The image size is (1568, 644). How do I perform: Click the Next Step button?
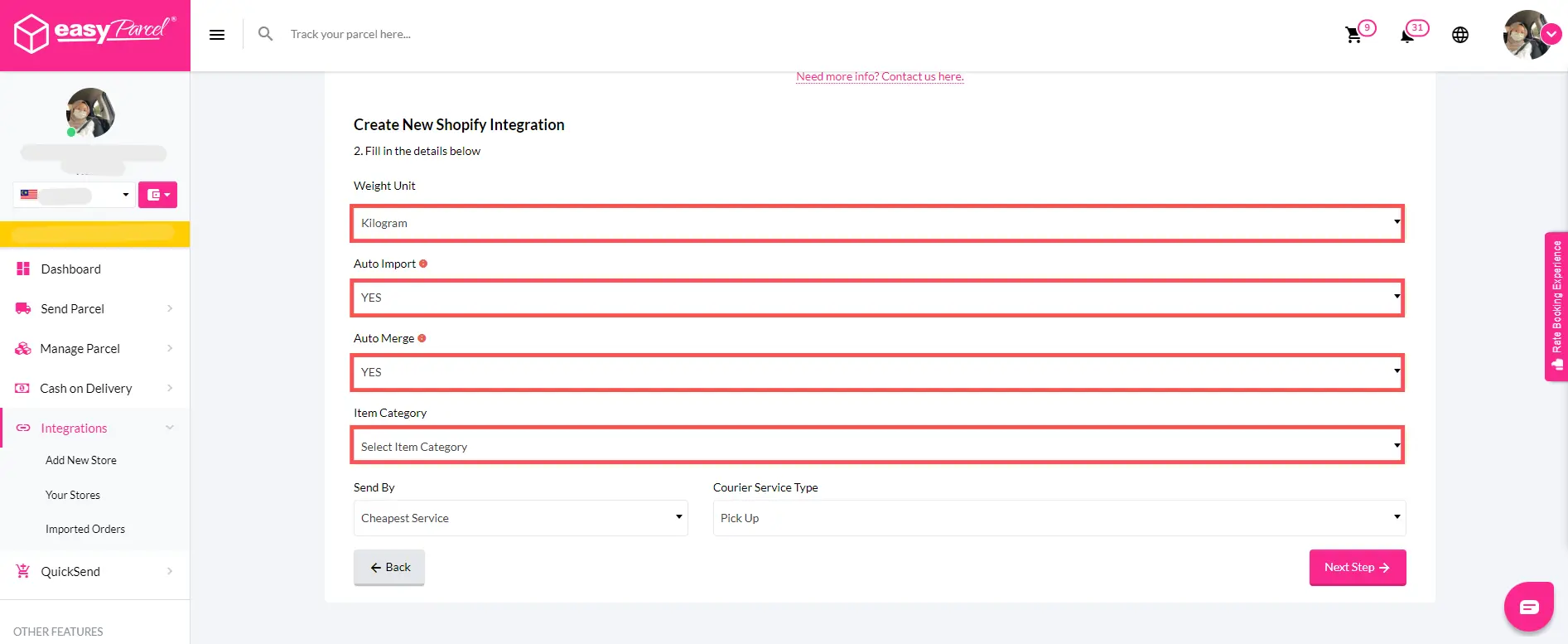[x=1357, y=567]
